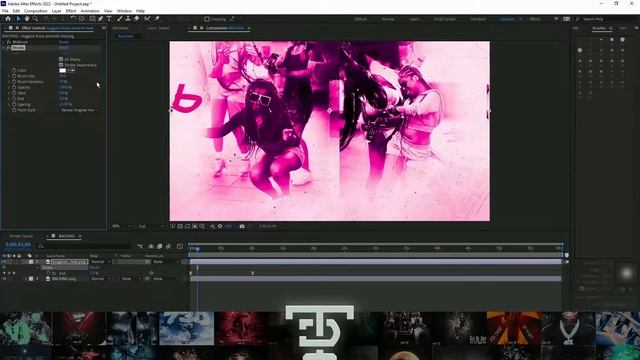Select the Hand tool
The height and width of the screenshot is (360, 640).
coord(27,19)
